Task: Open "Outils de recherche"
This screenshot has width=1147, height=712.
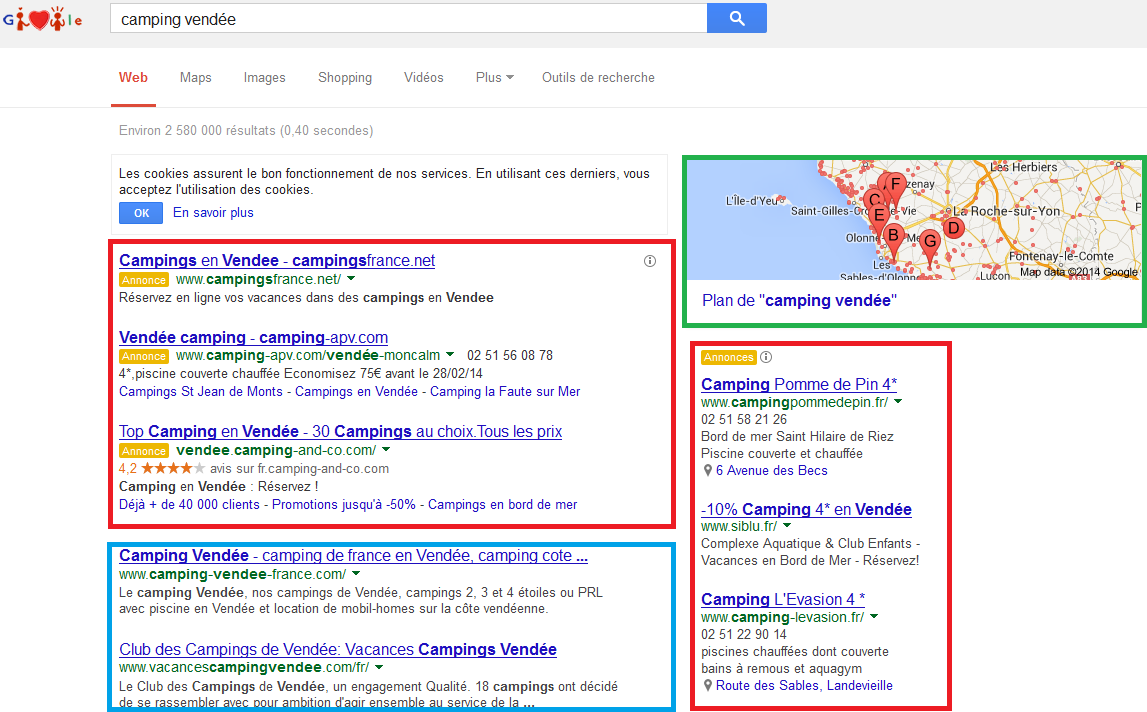Action: pyautogui.click(x=598, y=77)
